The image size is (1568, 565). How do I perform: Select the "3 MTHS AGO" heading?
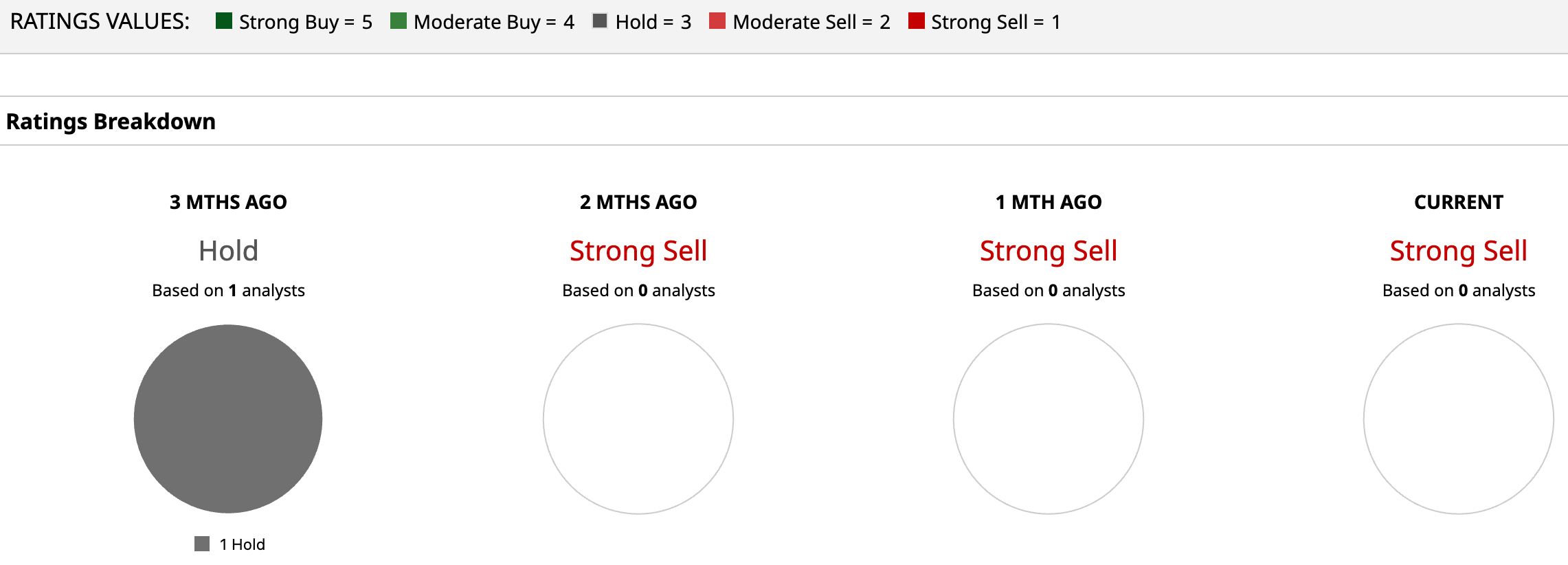[228, 202]
